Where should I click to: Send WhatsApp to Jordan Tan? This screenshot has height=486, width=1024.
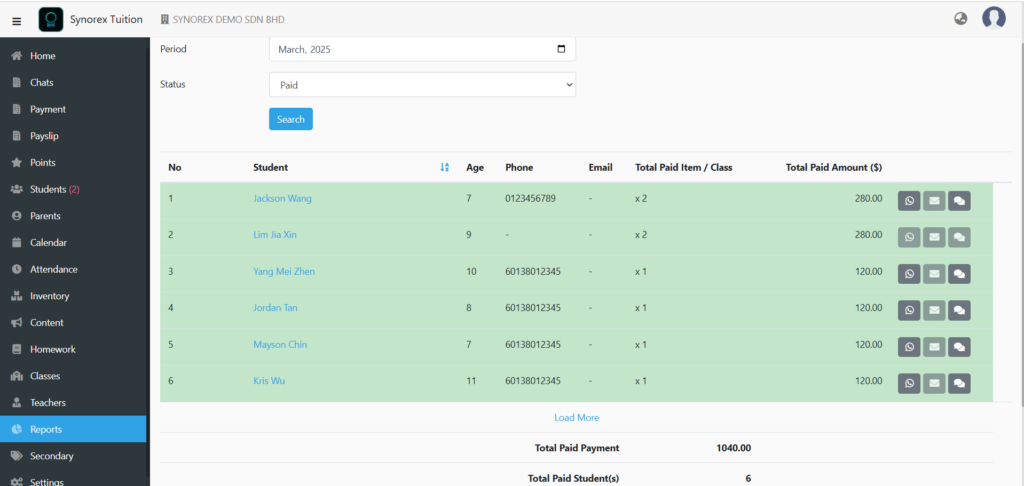point(909,310)
